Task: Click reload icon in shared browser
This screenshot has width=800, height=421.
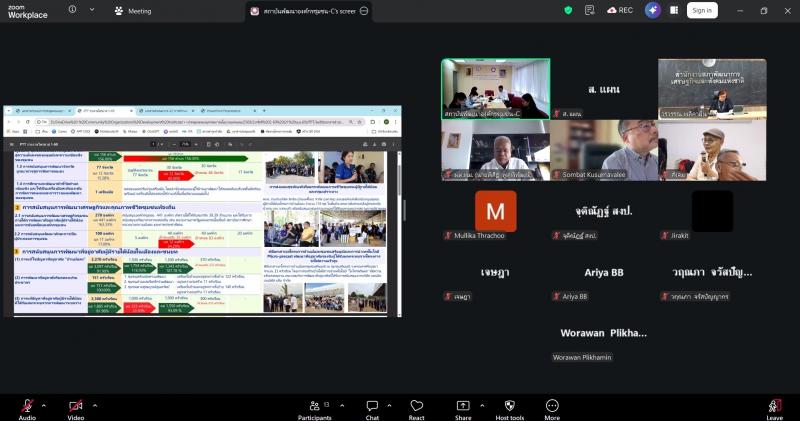Action: (x=28, y=122)
